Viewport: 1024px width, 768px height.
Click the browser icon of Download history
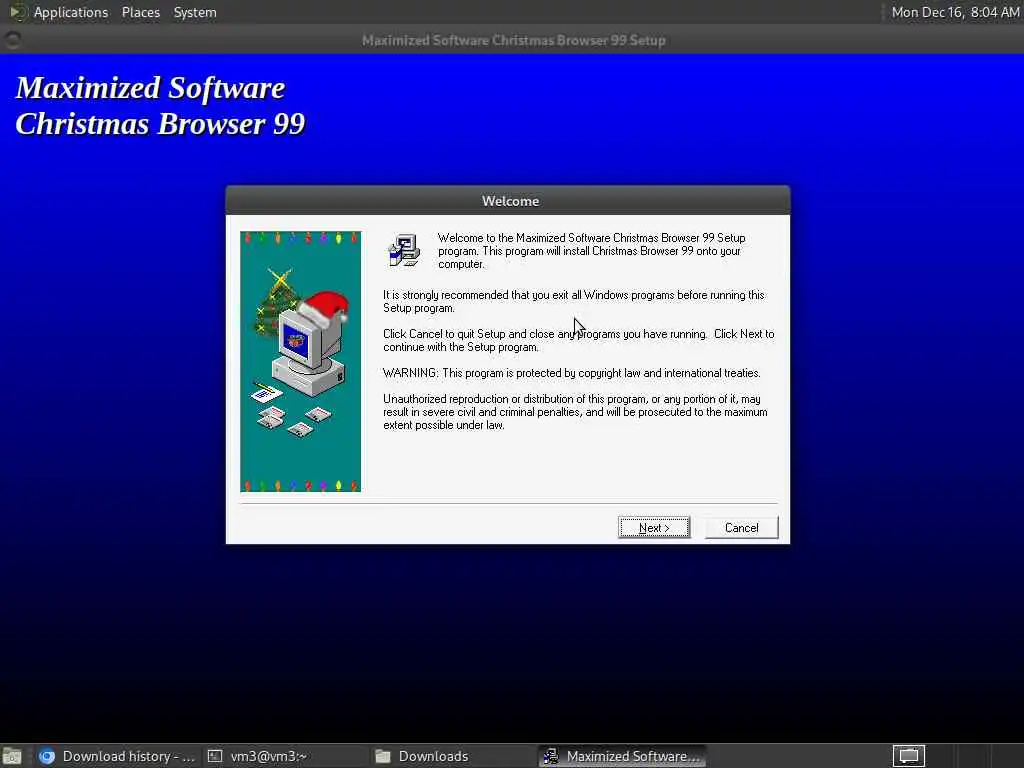(46, 756)
